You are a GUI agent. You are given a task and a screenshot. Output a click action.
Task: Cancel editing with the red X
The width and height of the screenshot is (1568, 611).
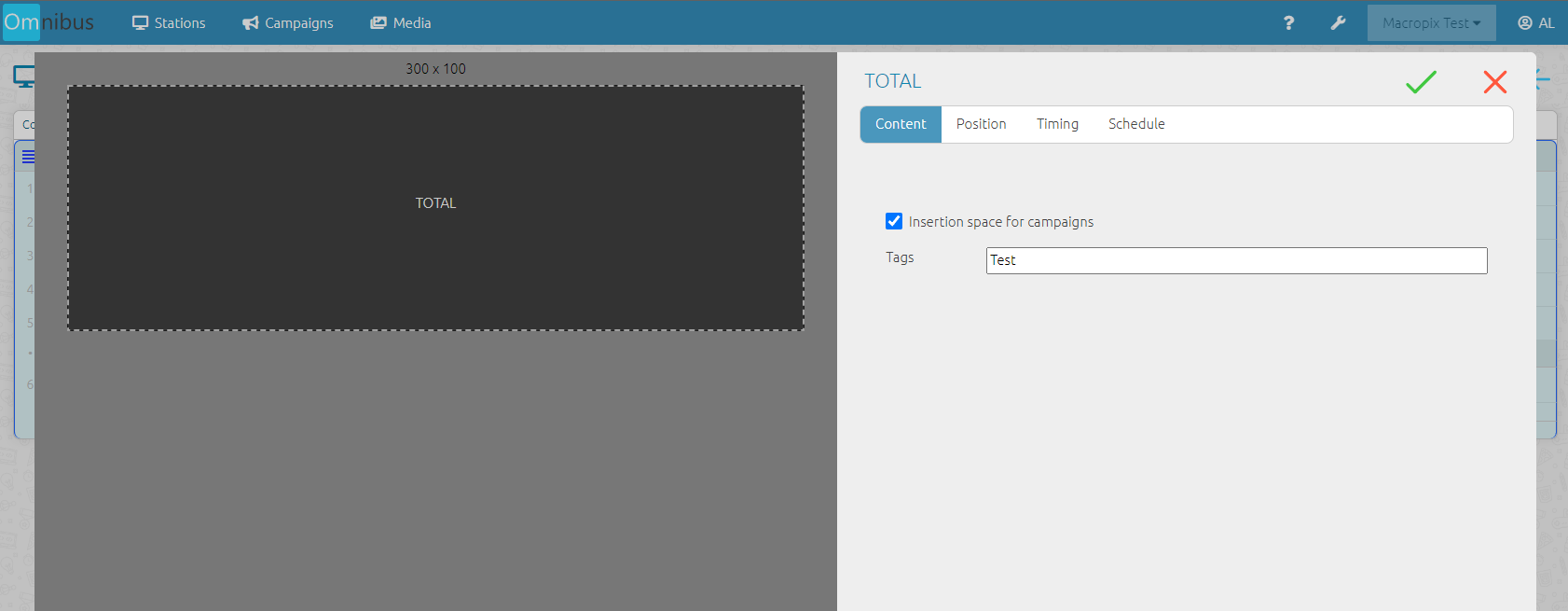coord(1494,82)
